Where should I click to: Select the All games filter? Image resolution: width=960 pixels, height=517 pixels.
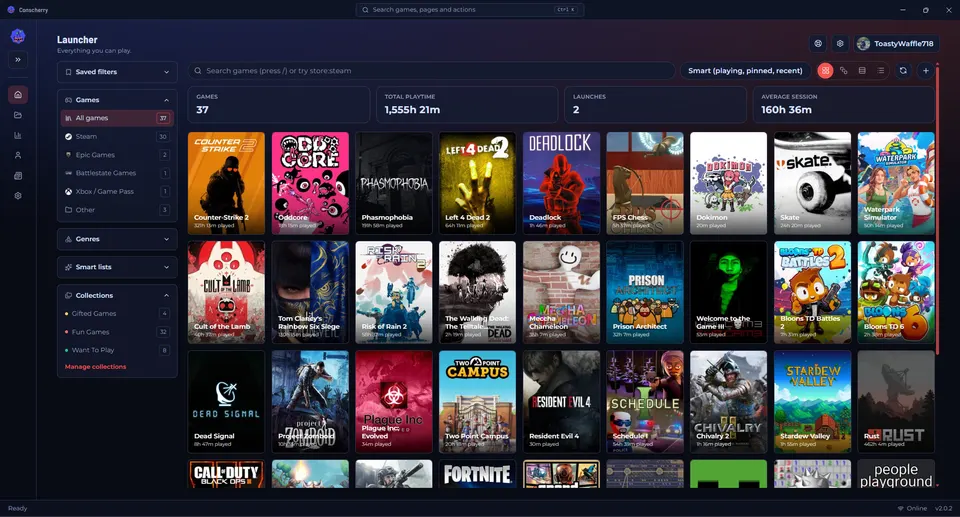tap(118, 118)
